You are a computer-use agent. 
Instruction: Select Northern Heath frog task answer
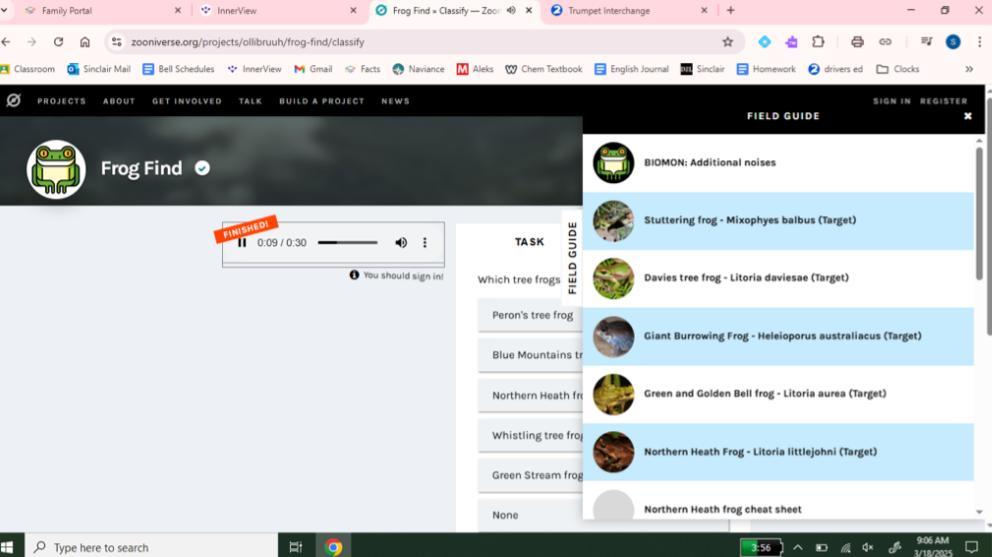(x=530, y=396)
